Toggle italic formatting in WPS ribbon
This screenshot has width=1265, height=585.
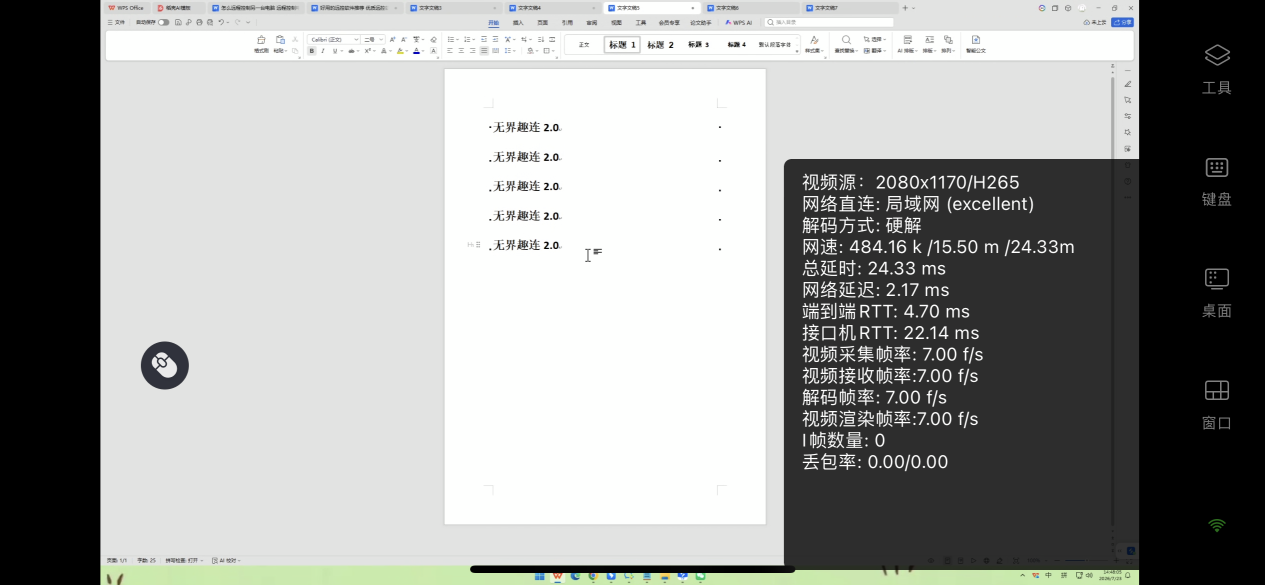[323, 51]
